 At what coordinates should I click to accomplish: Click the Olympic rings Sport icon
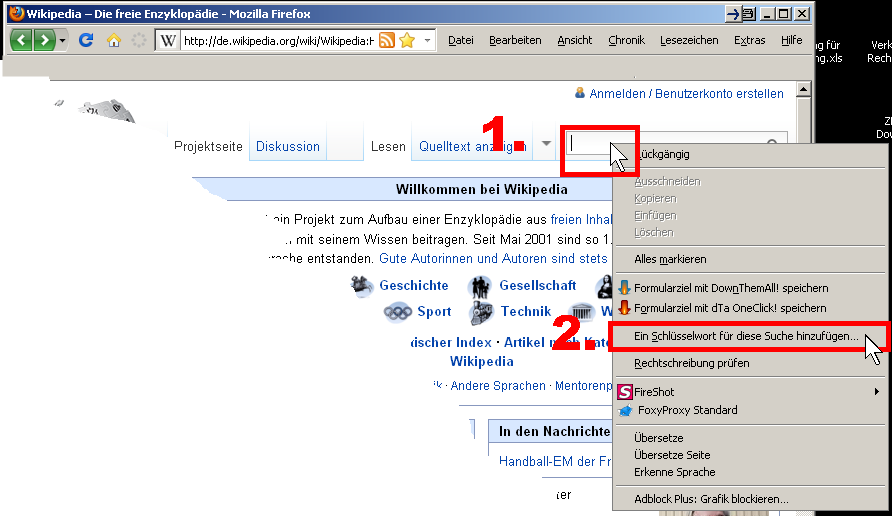click(397, 312)
